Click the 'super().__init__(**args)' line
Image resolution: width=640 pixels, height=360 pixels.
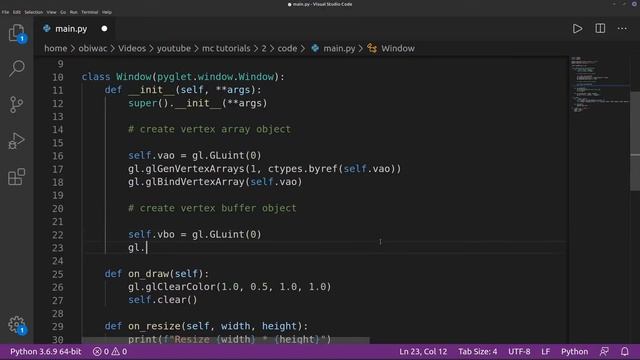click(x=198, y=103)
